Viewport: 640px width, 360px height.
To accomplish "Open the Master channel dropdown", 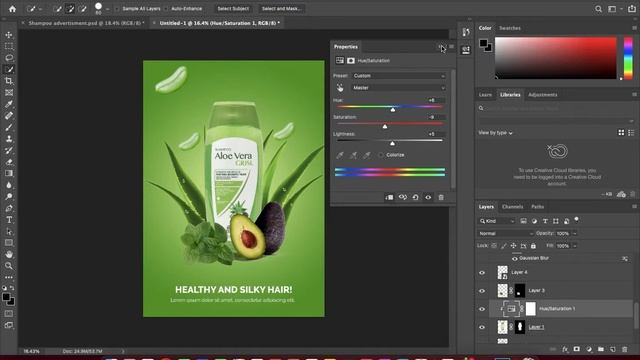I will tap(399, 88).
